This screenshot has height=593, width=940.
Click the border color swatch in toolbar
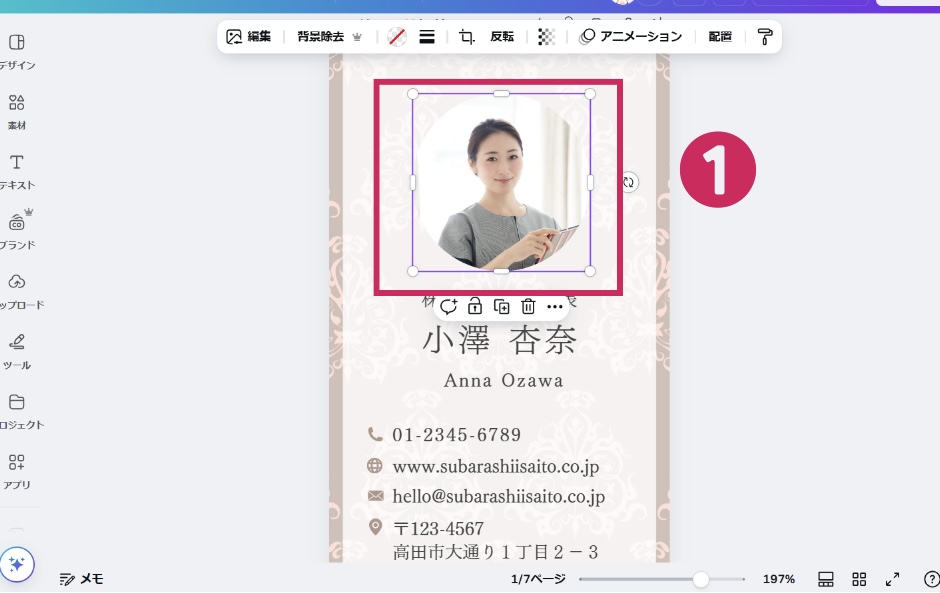[397, 37]
